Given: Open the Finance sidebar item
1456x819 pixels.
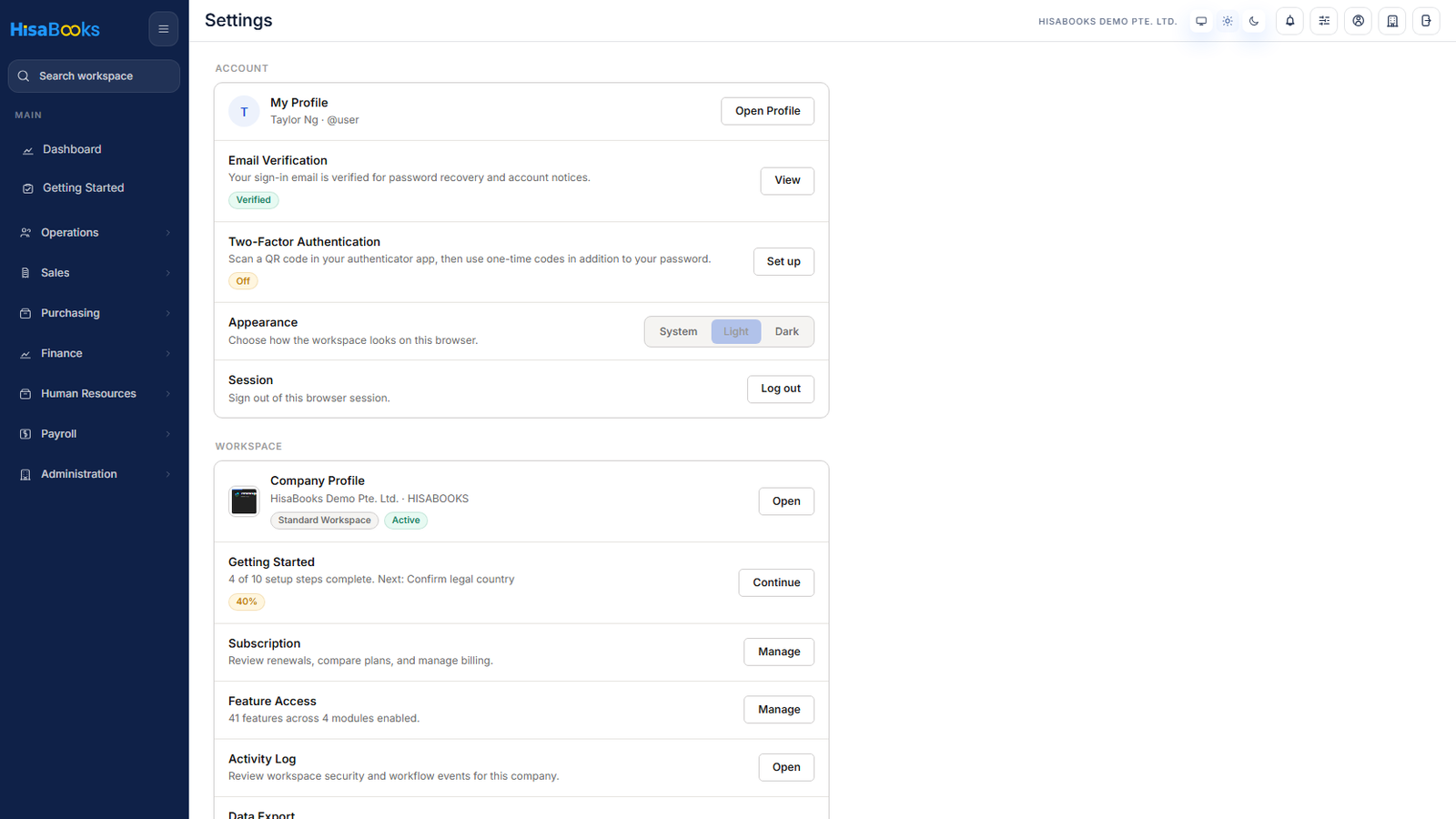Looking at the screenshot, I should click(x=95, y=353).
